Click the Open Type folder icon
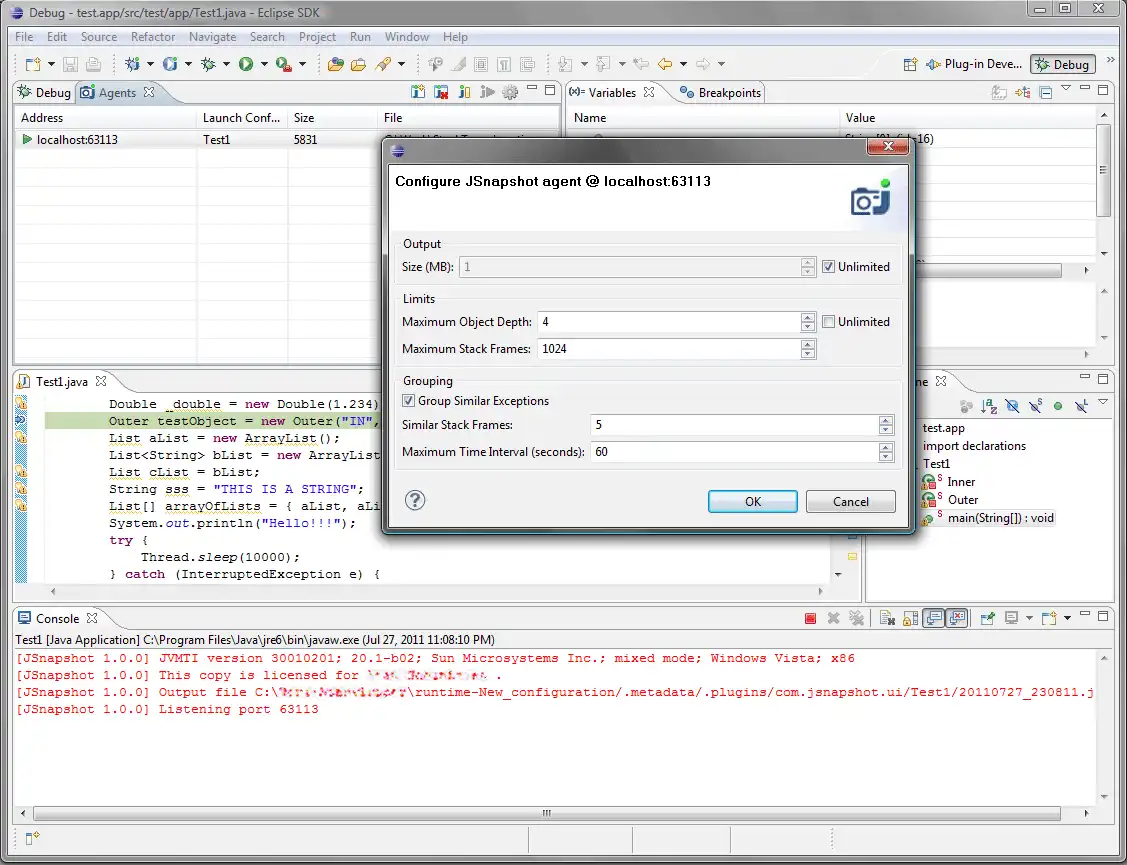Viewport: 1127px width, 865px height. [335, 64]
